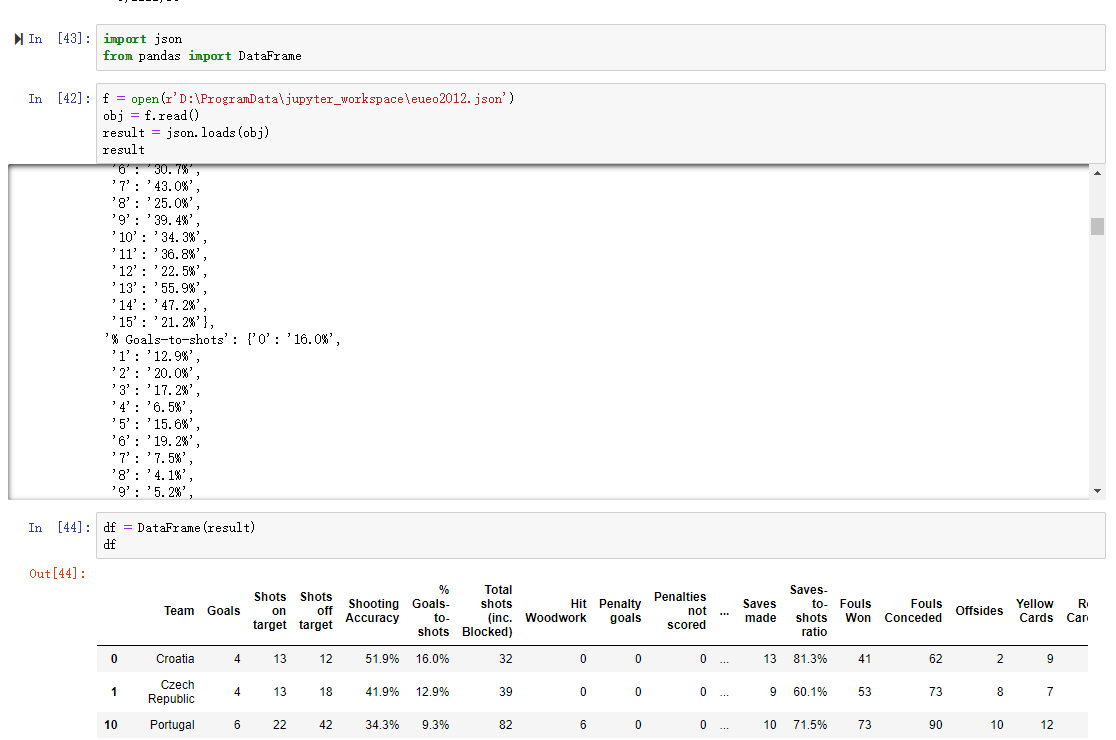
Task: Click the 41.9% shooting accuracy cell
Action: [x=382, y=692]
